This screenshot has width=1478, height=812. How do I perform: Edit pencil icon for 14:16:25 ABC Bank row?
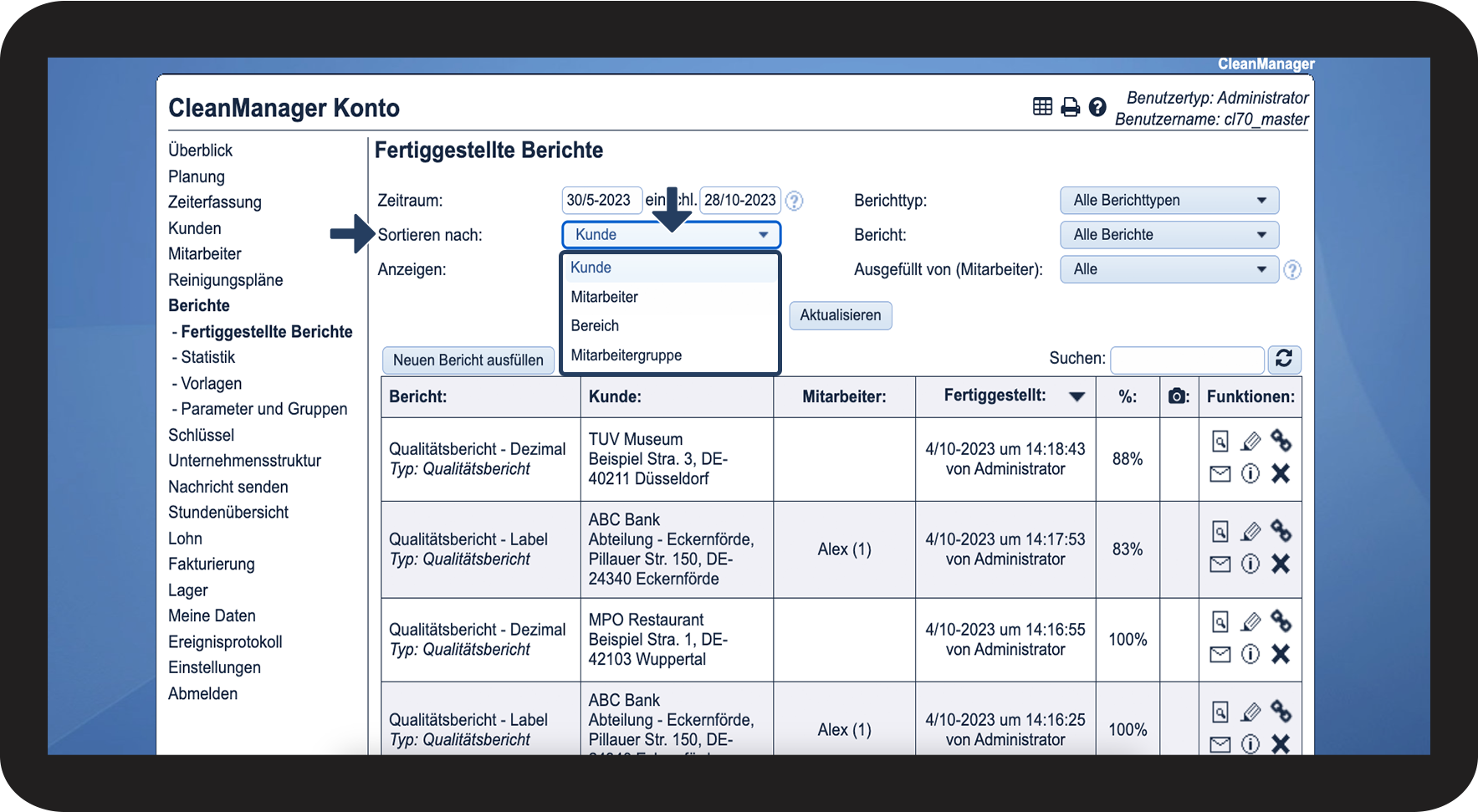(1250, 712)
